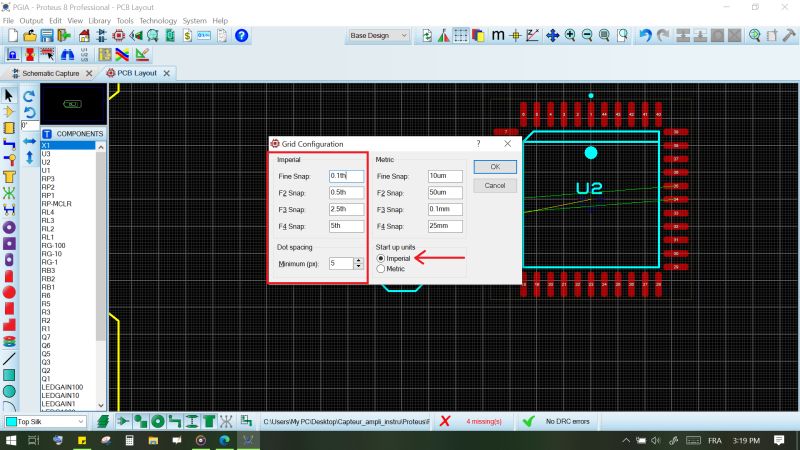The image size is (800, 450).
Task: Open the blue Help question mark icon
Action: (x=241, y=36)
